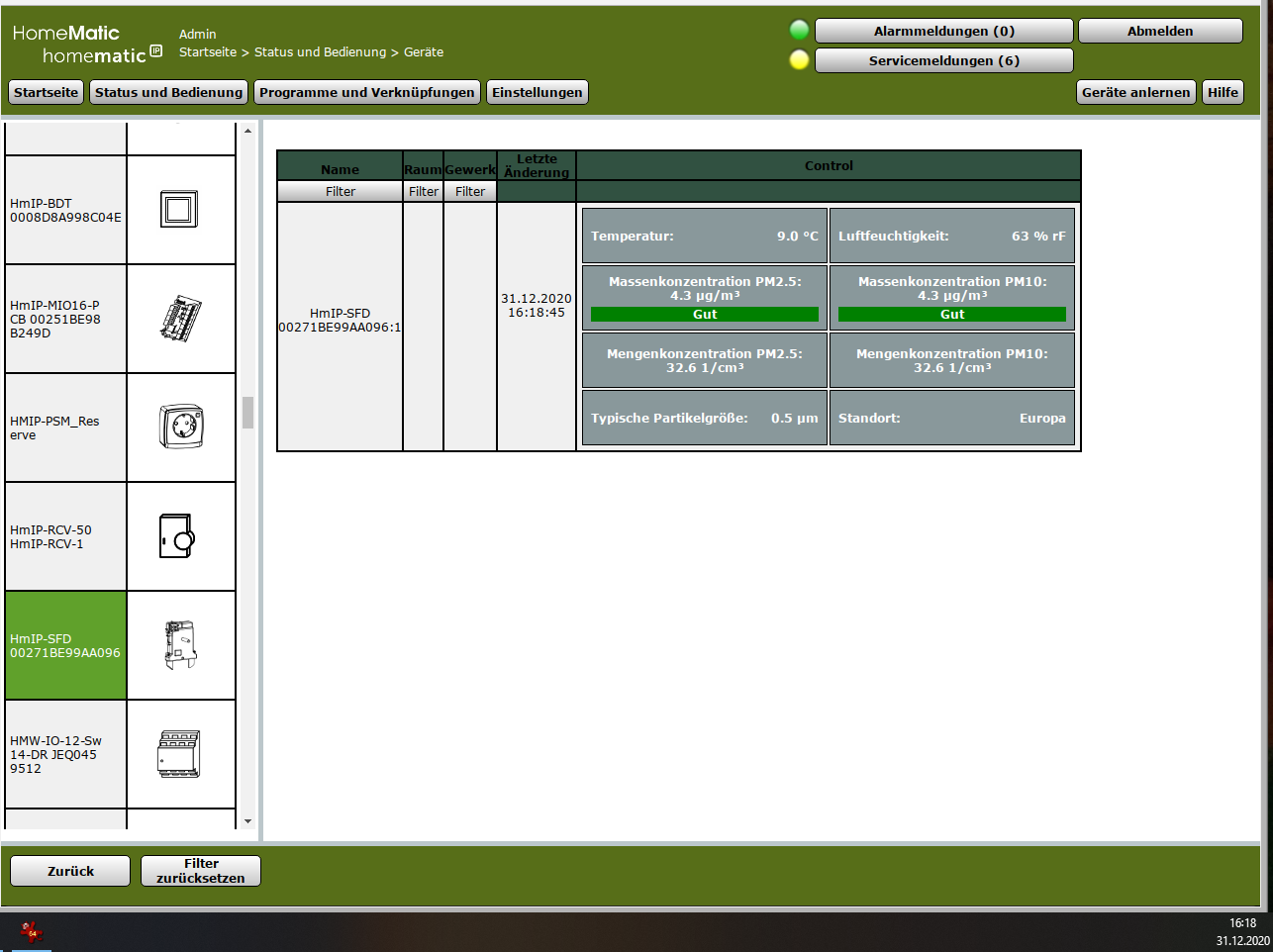Open the Name column filter

(341, 192)
